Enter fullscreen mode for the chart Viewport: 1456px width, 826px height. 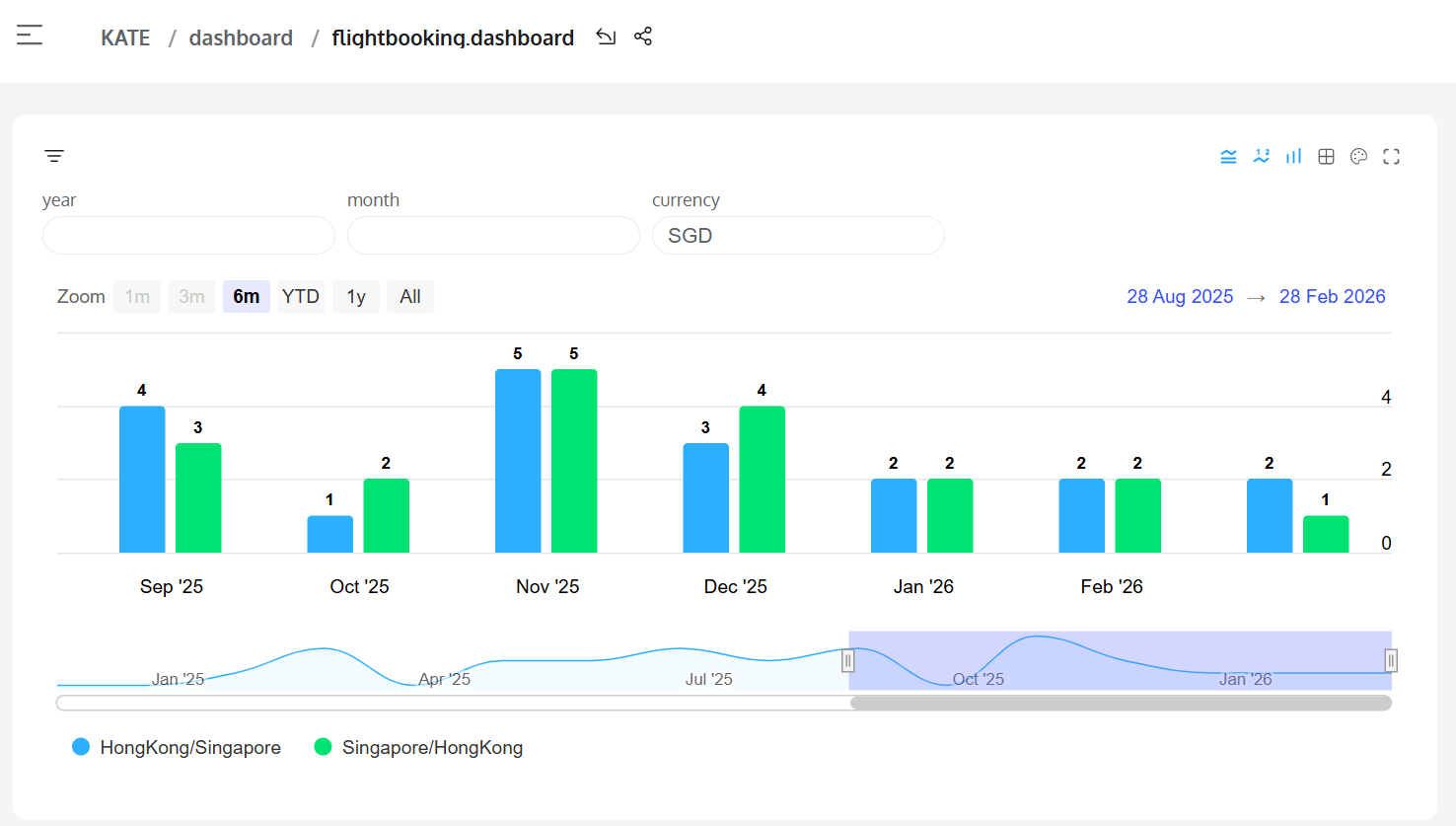1391,156
